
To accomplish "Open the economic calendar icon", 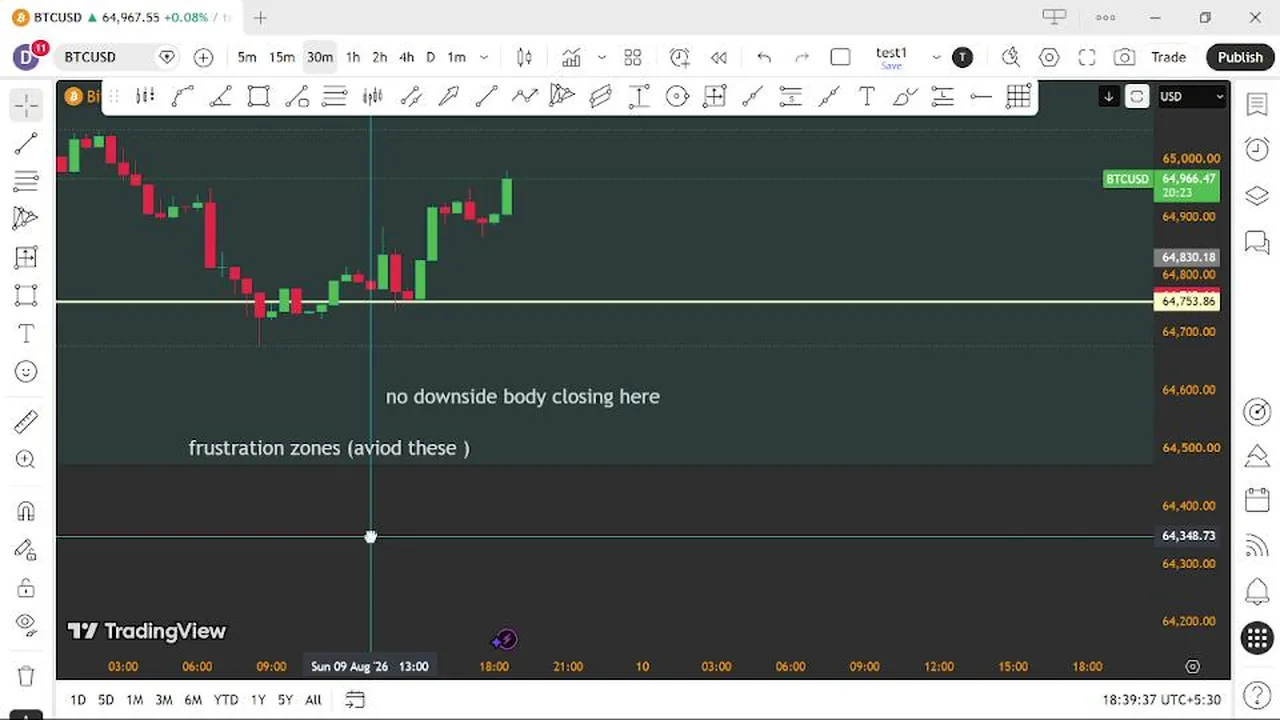I will tap(1257, 499).
